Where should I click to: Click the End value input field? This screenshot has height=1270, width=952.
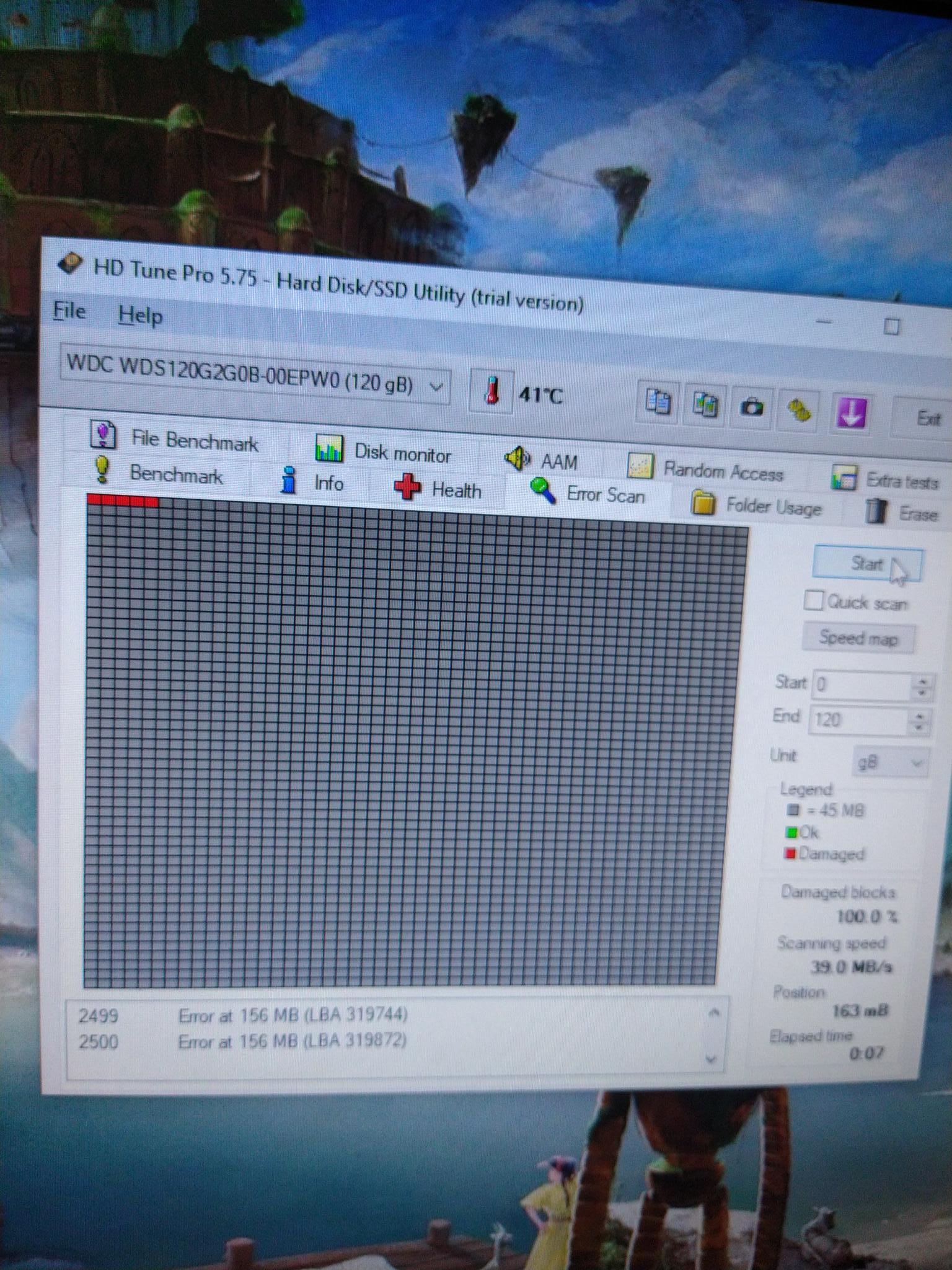(858, 719)
